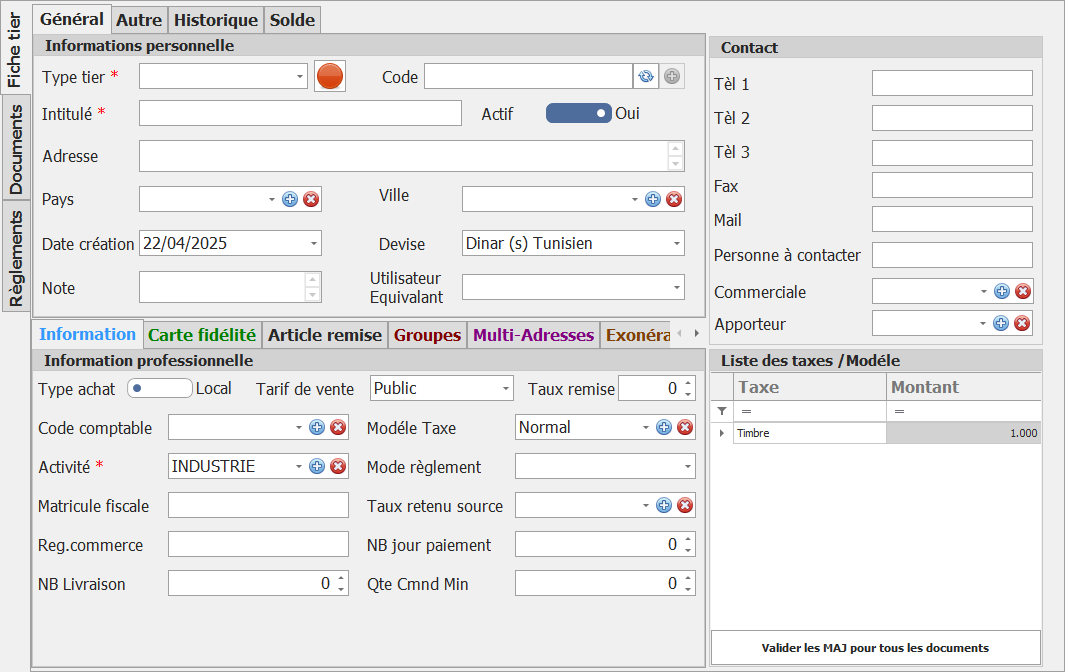Click the add icon for Taux retenu source
Screen dimensions: 1065x672
tap(664, 505)
